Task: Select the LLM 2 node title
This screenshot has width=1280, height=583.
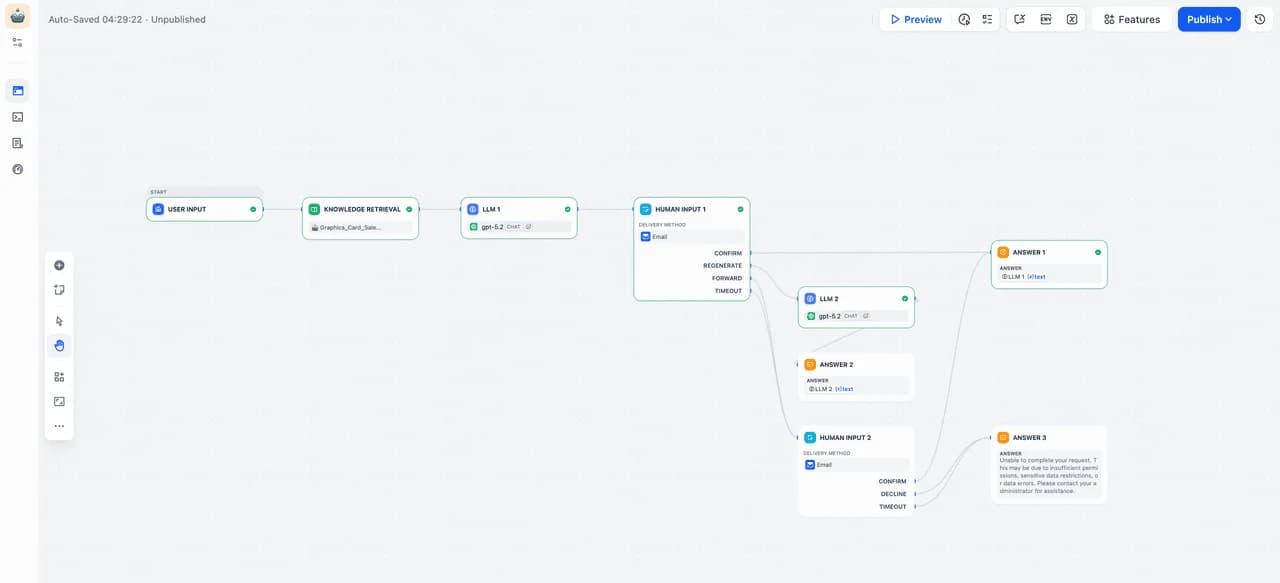Action: point(829,298)
